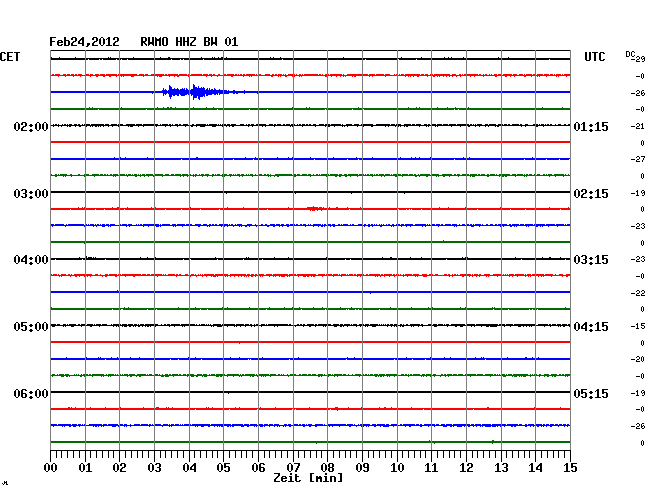Select the DC offset value -27

tap(638, 159)
